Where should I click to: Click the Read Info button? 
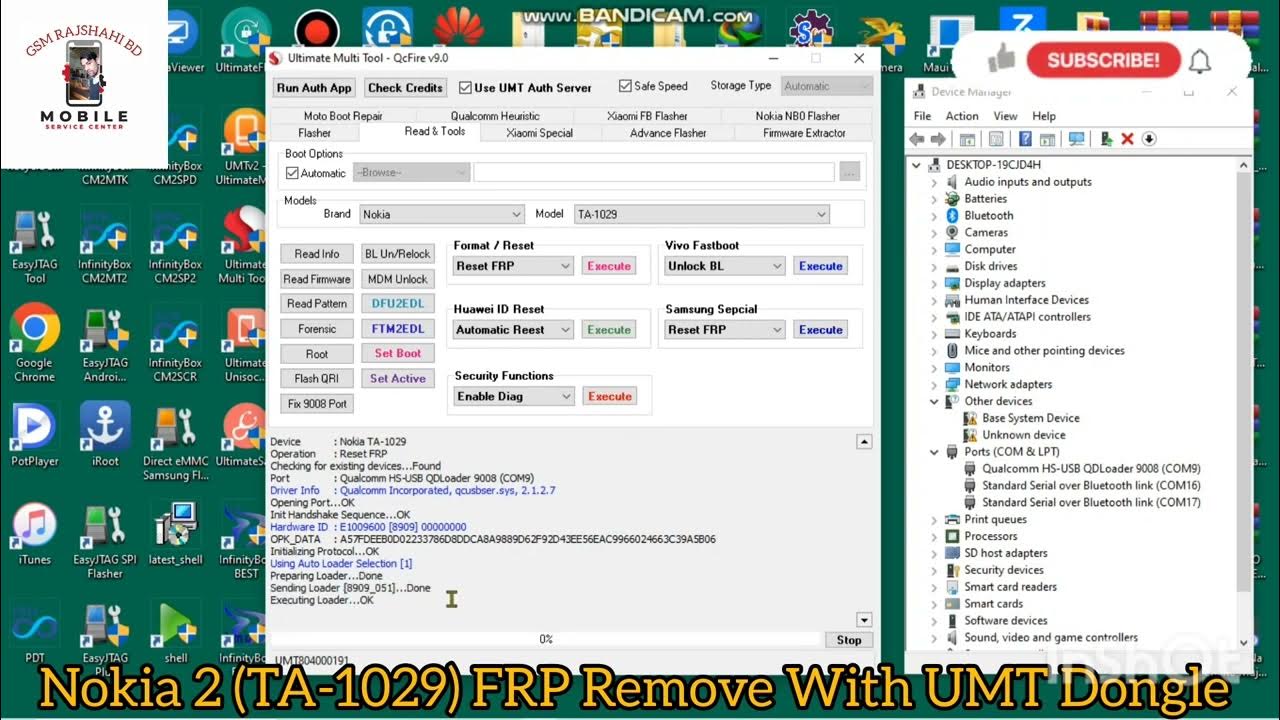click(317, 254)
